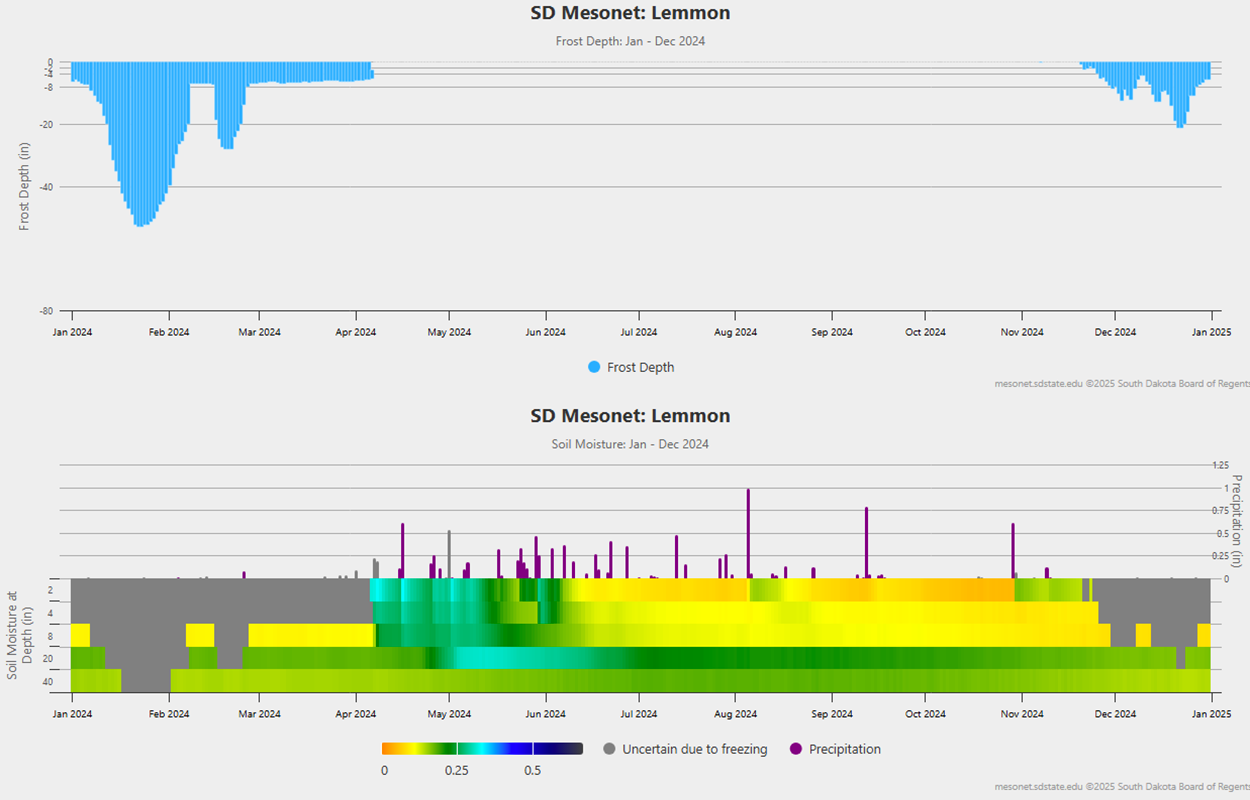Image resolution: width=1250 pixels, height=800 pixels.
Task: Select the SD Mesonet: Lemmon frost chart title
Action: 631,13
